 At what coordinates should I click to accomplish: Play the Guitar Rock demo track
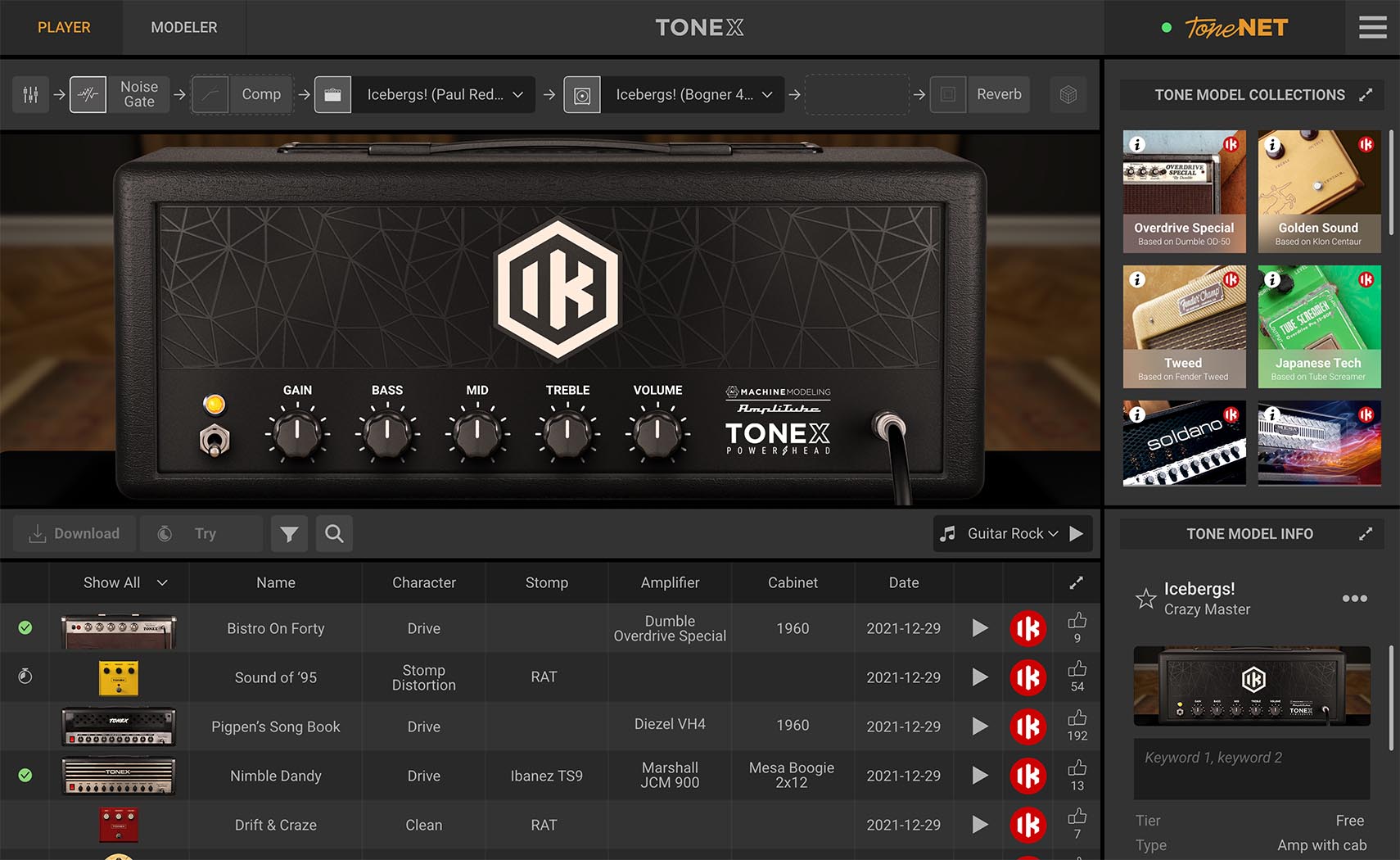1077,534
